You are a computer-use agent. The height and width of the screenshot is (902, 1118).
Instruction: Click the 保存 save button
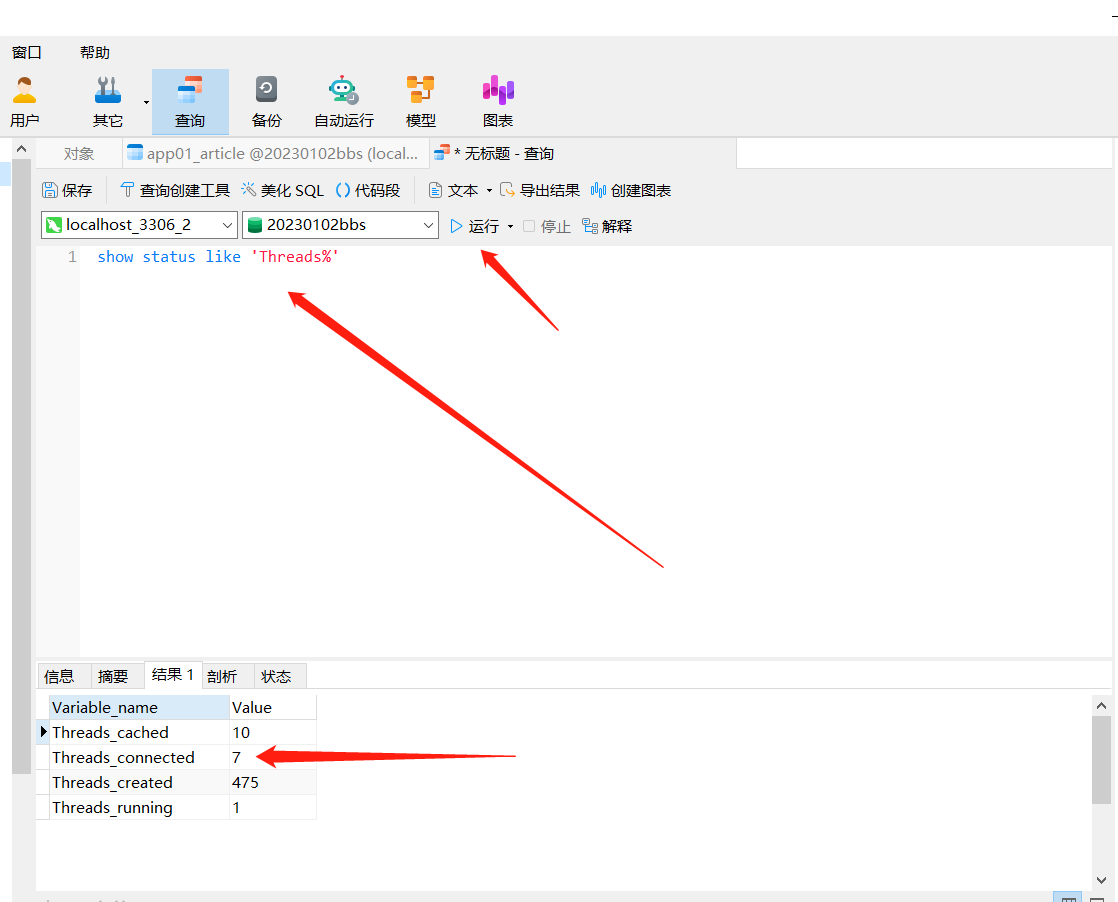coord(67,190)
